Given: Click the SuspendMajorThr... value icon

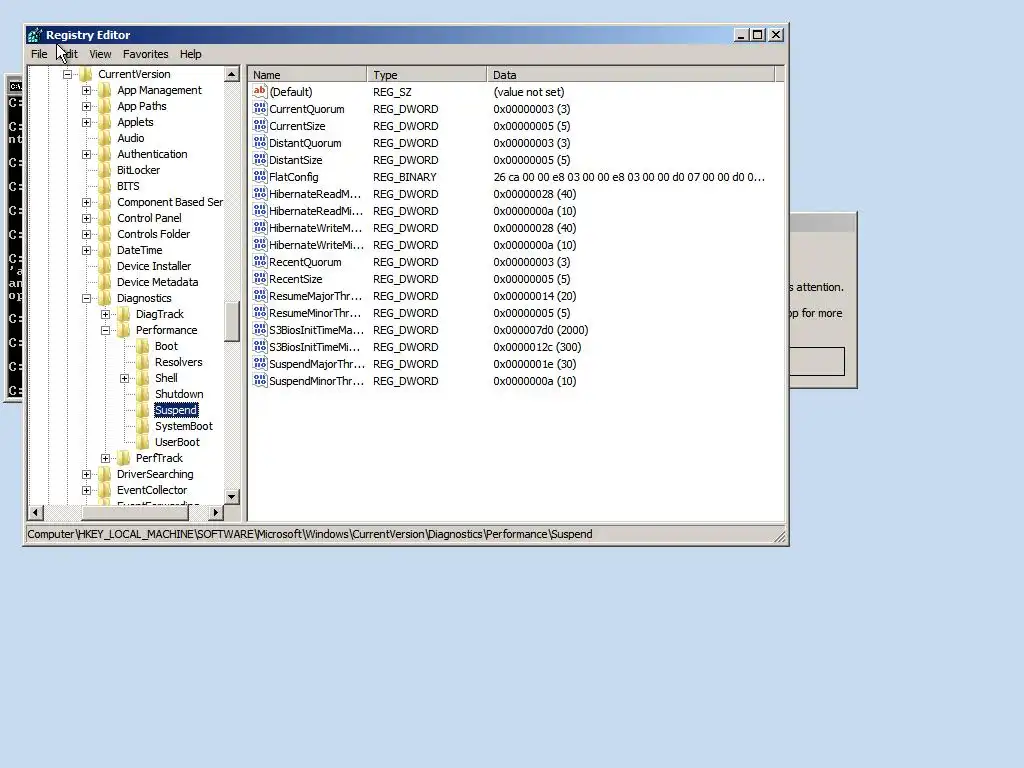Looking at the screenshot, I should coord(260,363).
